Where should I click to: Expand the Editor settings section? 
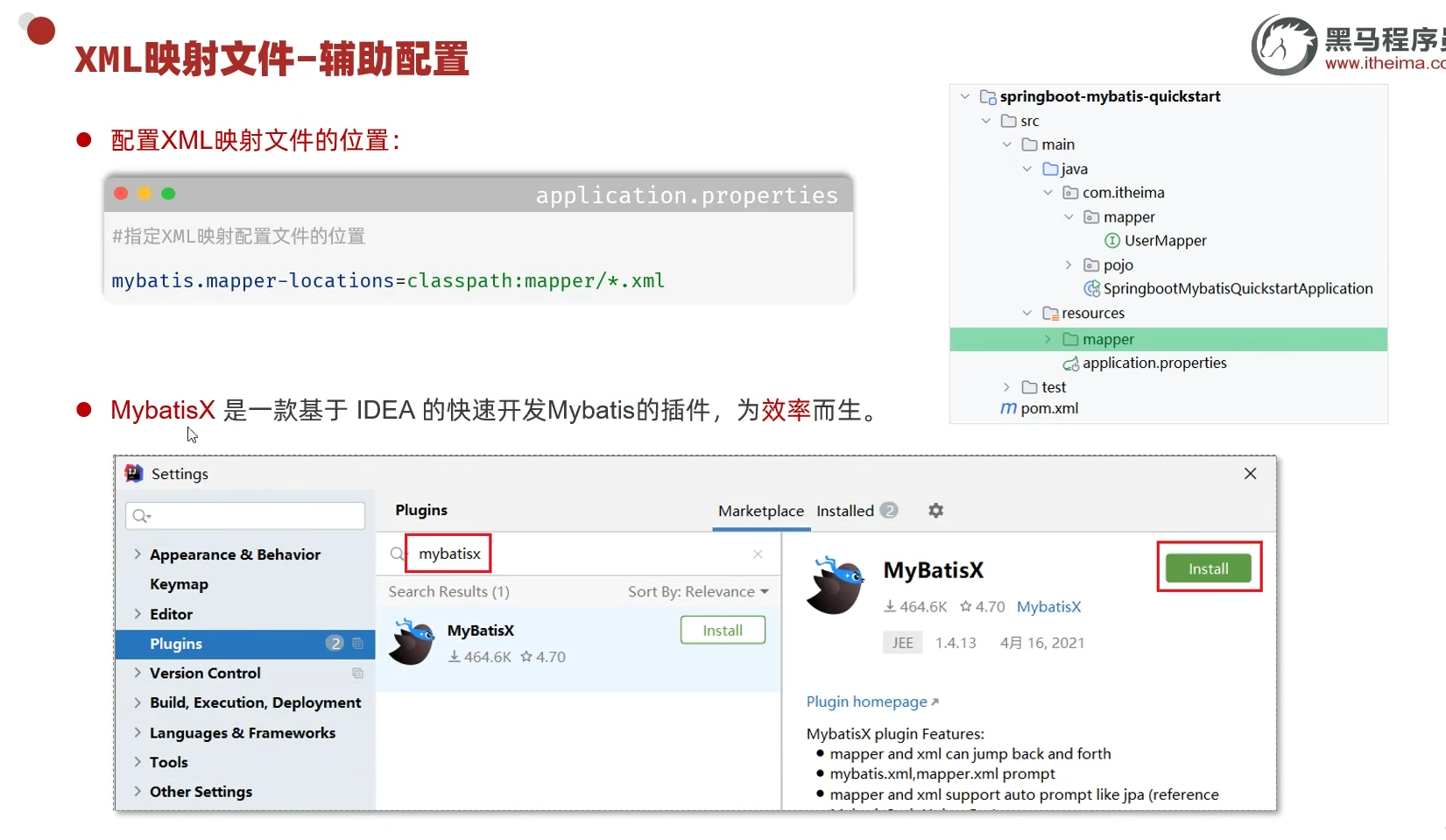(x=138, y=614)
